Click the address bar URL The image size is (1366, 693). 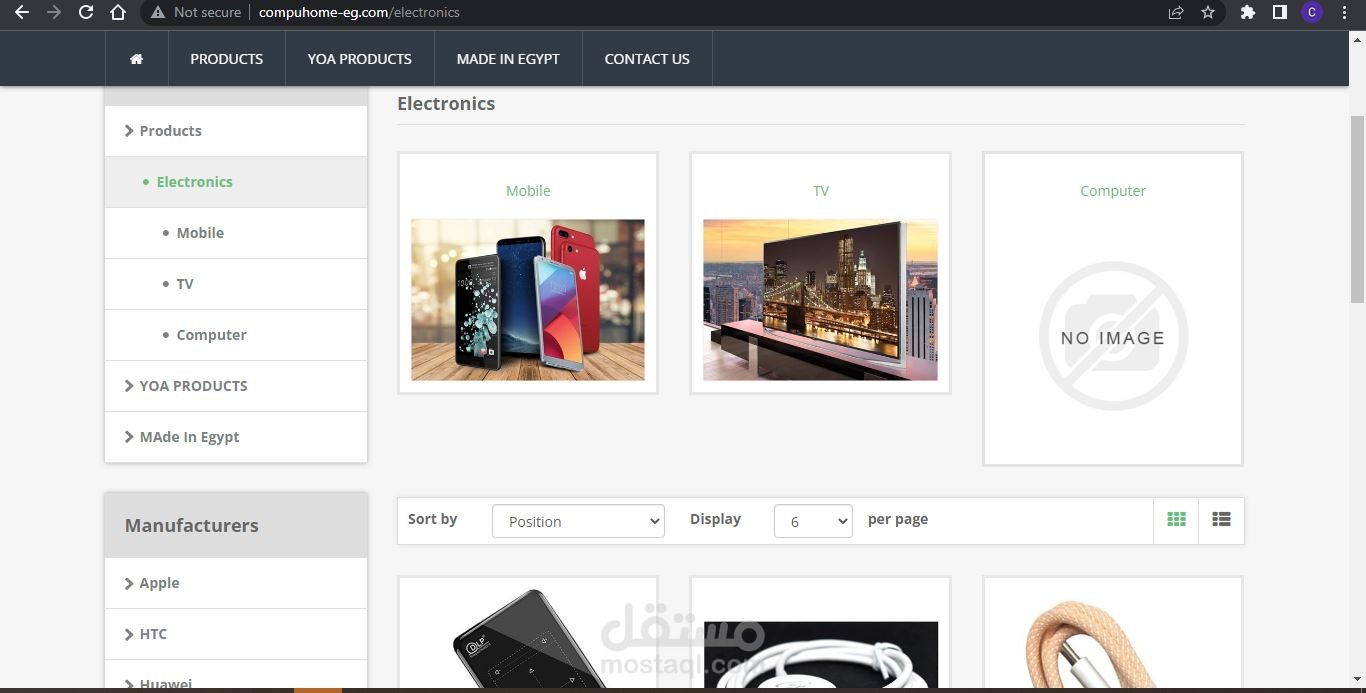pos(359,13)
